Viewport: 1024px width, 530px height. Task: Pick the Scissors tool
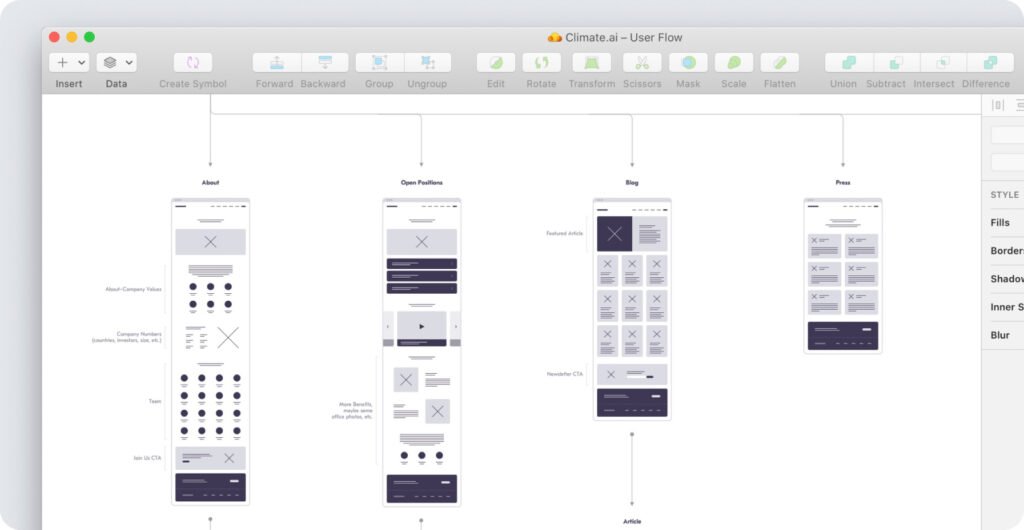(x=642, y=62)
